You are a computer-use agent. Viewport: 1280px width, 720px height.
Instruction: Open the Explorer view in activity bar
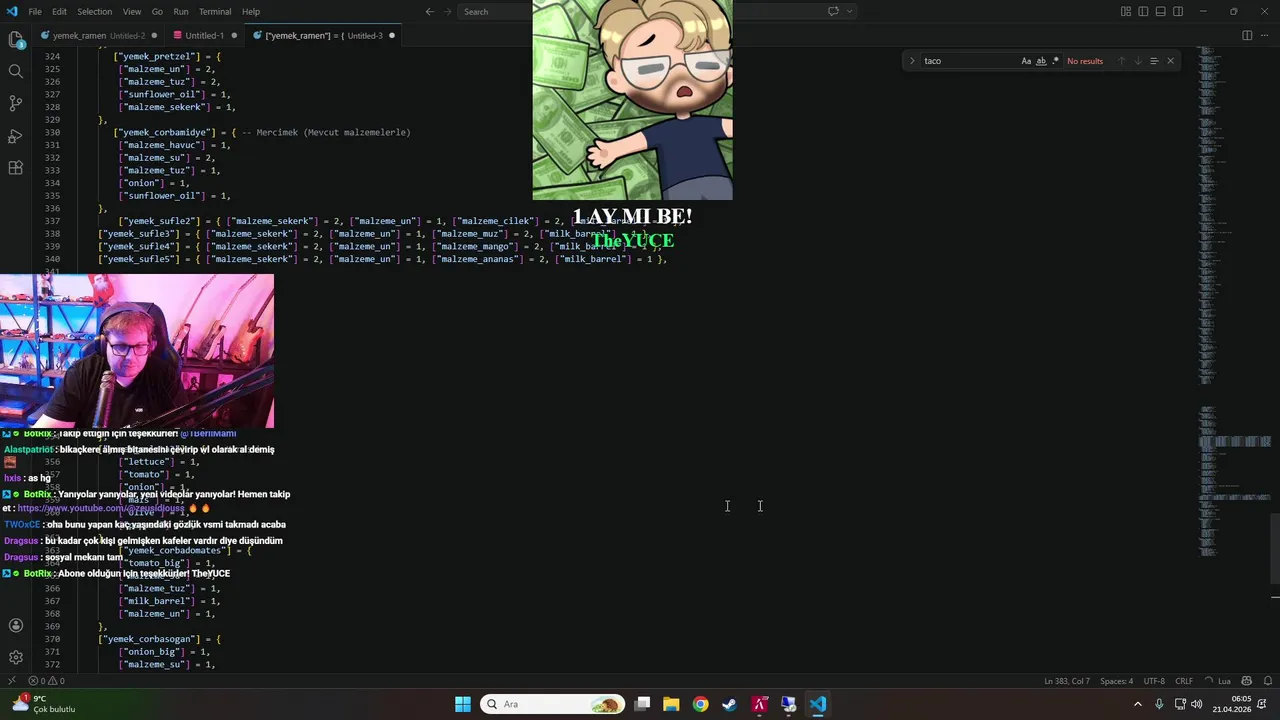(16, 40)
